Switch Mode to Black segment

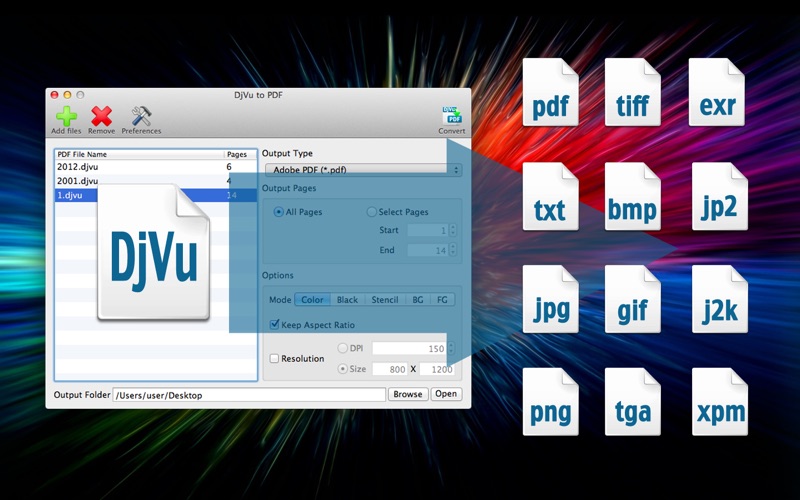347,300
